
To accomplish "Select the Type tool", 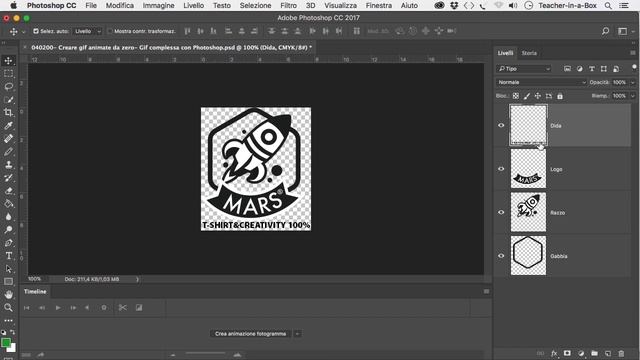I will point(8,256).
